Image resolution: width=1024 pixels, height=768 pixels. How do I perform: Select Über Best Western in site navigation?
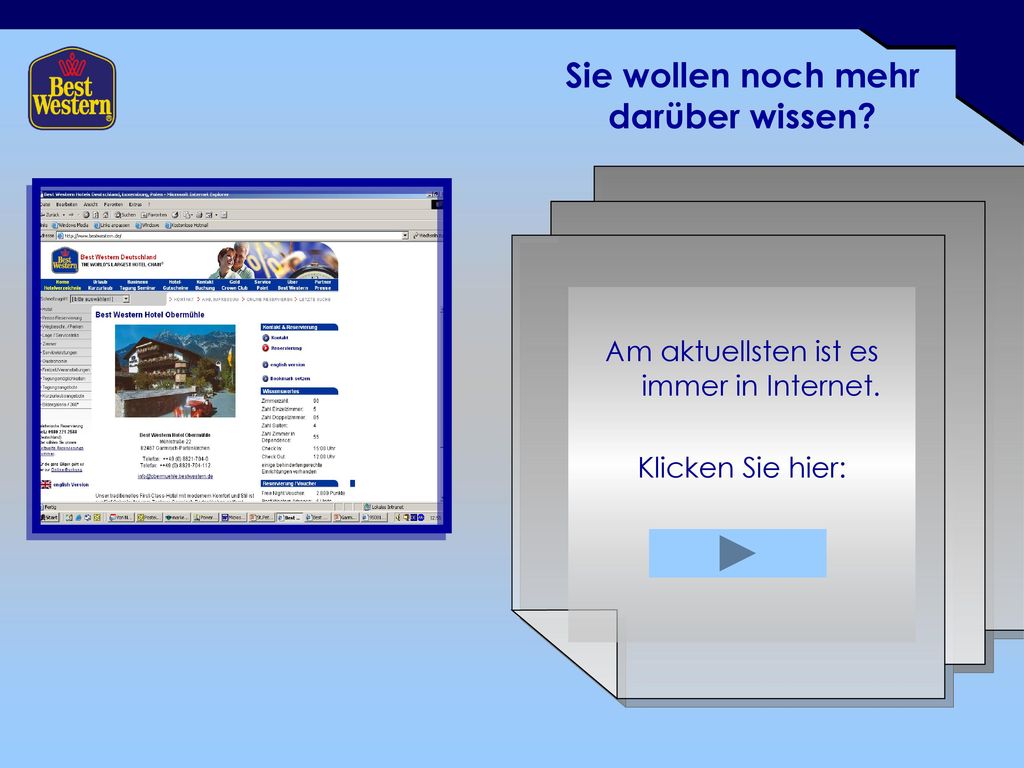pos(293,285)
